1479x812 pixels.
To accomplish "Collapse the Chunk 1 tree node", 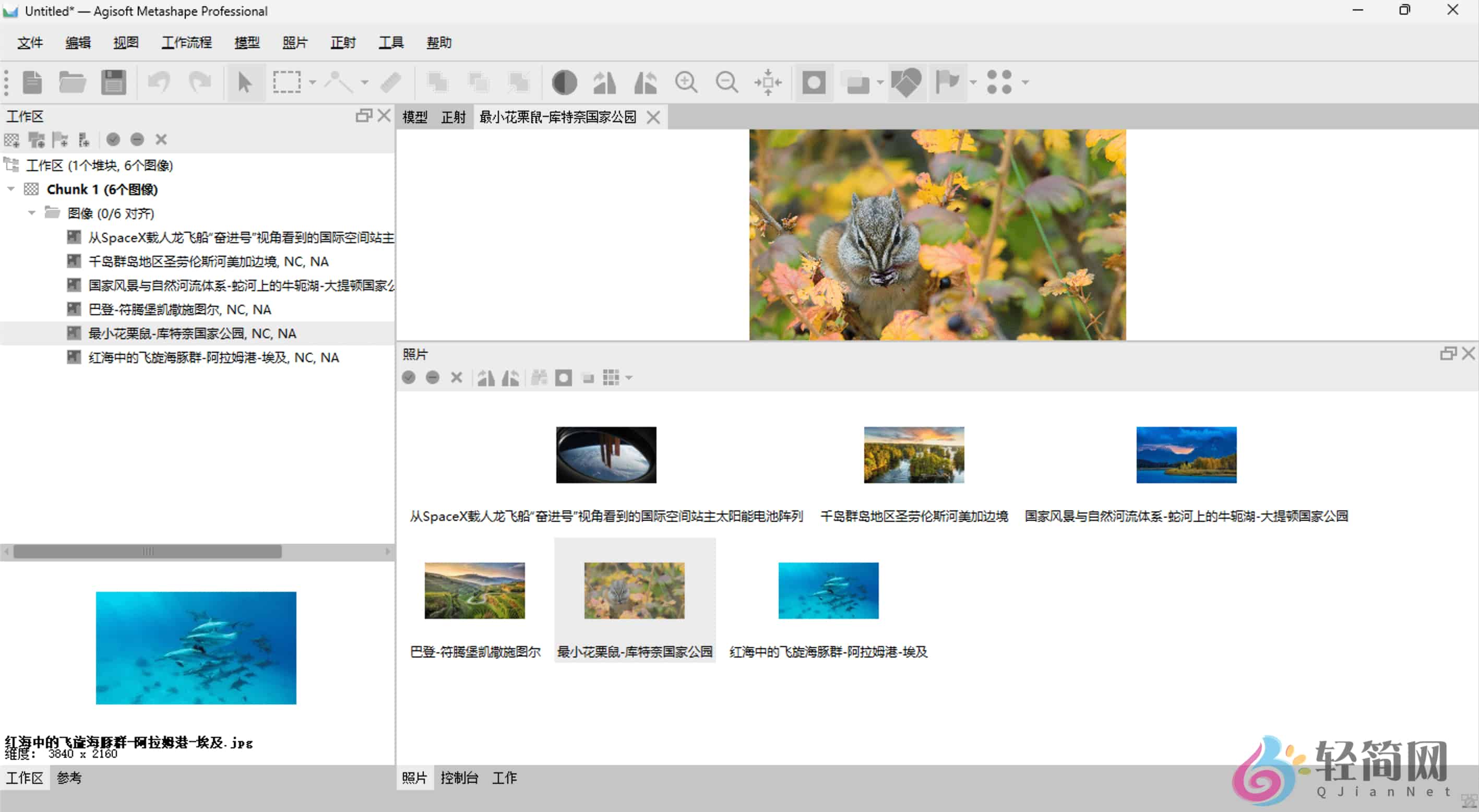I will click(10, 189).
